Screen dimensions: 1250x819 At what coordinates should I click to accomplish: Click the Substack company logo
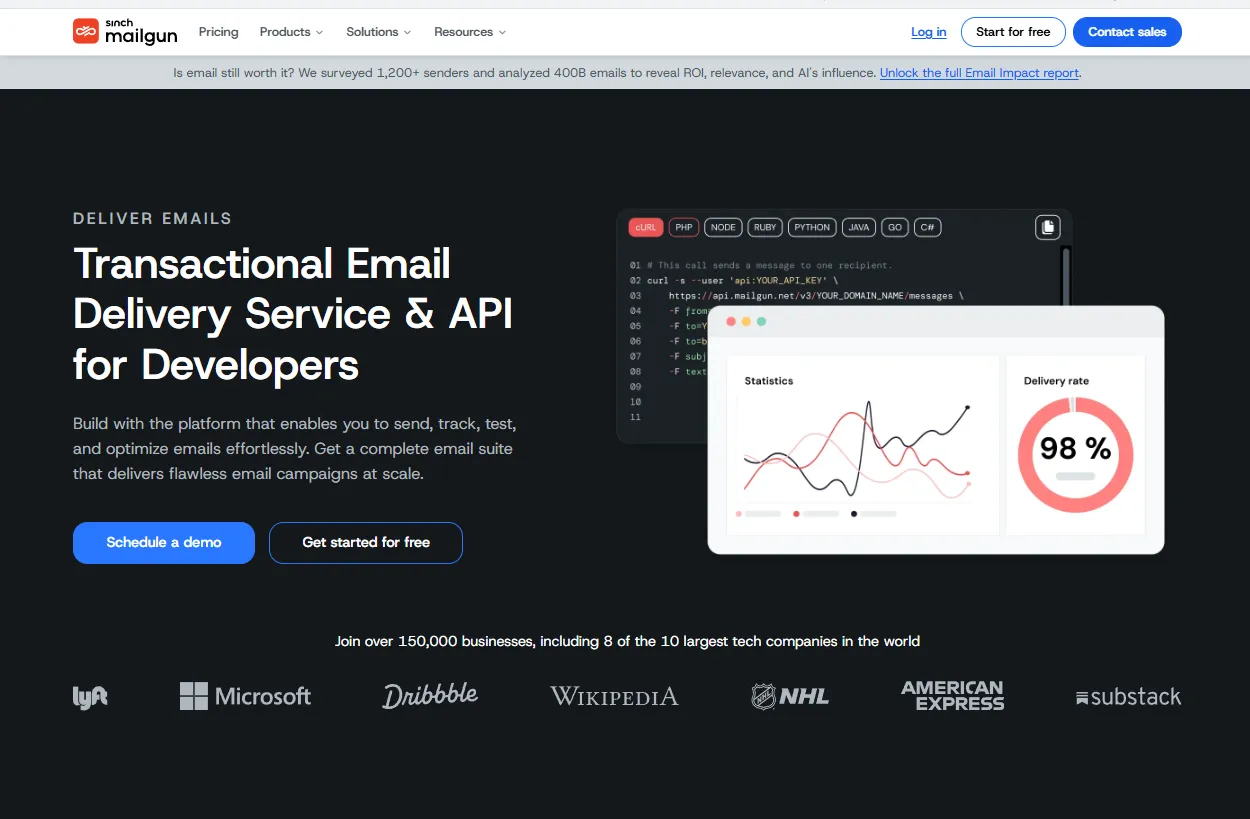click(1128, 696)
